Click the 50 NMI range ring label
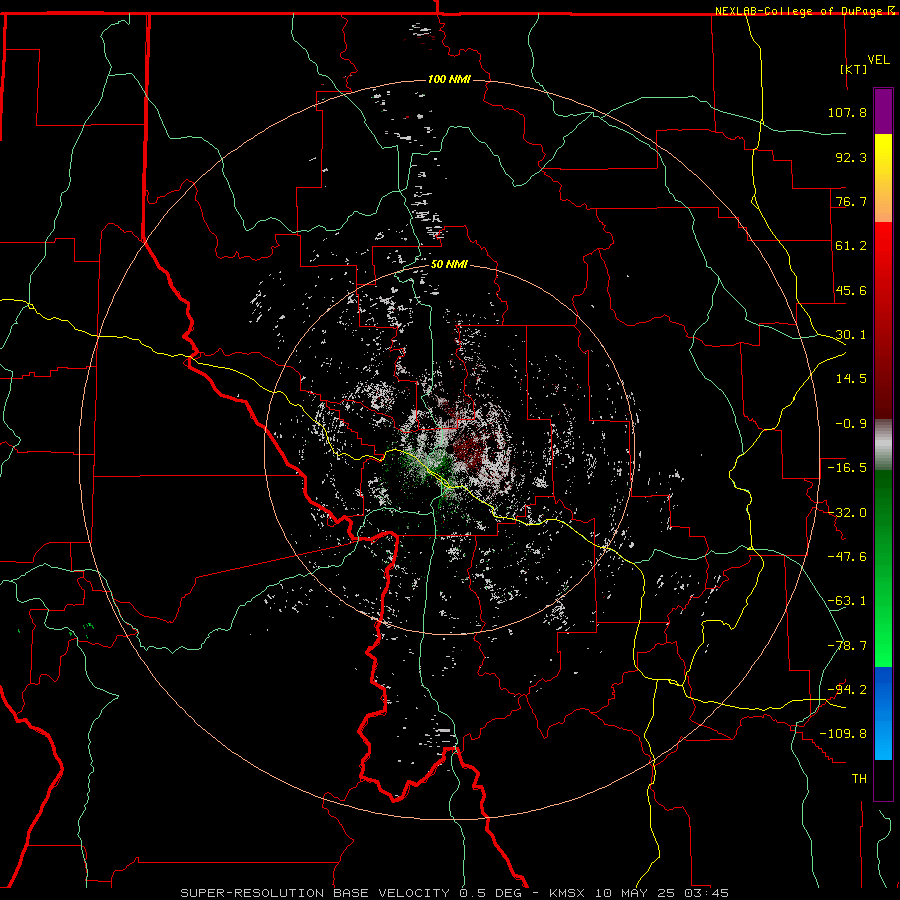The height and width of the screenshot is (900, 900). pyautogui.click(x=449, y=264)
